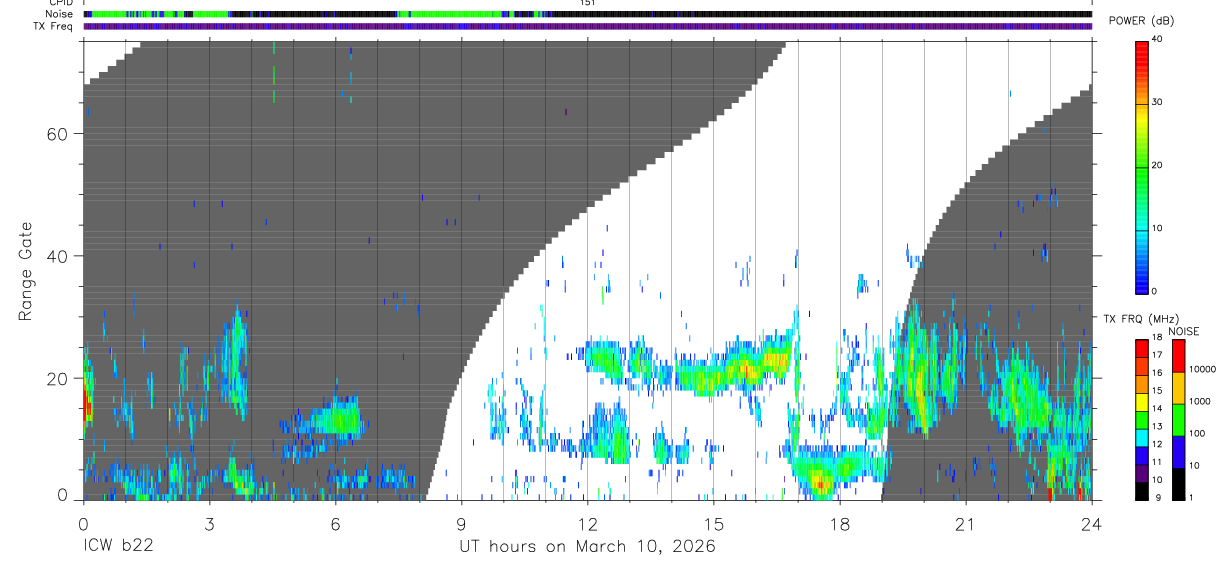
Task: Click the 'CPID' row label at top
Action: click(x=62, y=3)
